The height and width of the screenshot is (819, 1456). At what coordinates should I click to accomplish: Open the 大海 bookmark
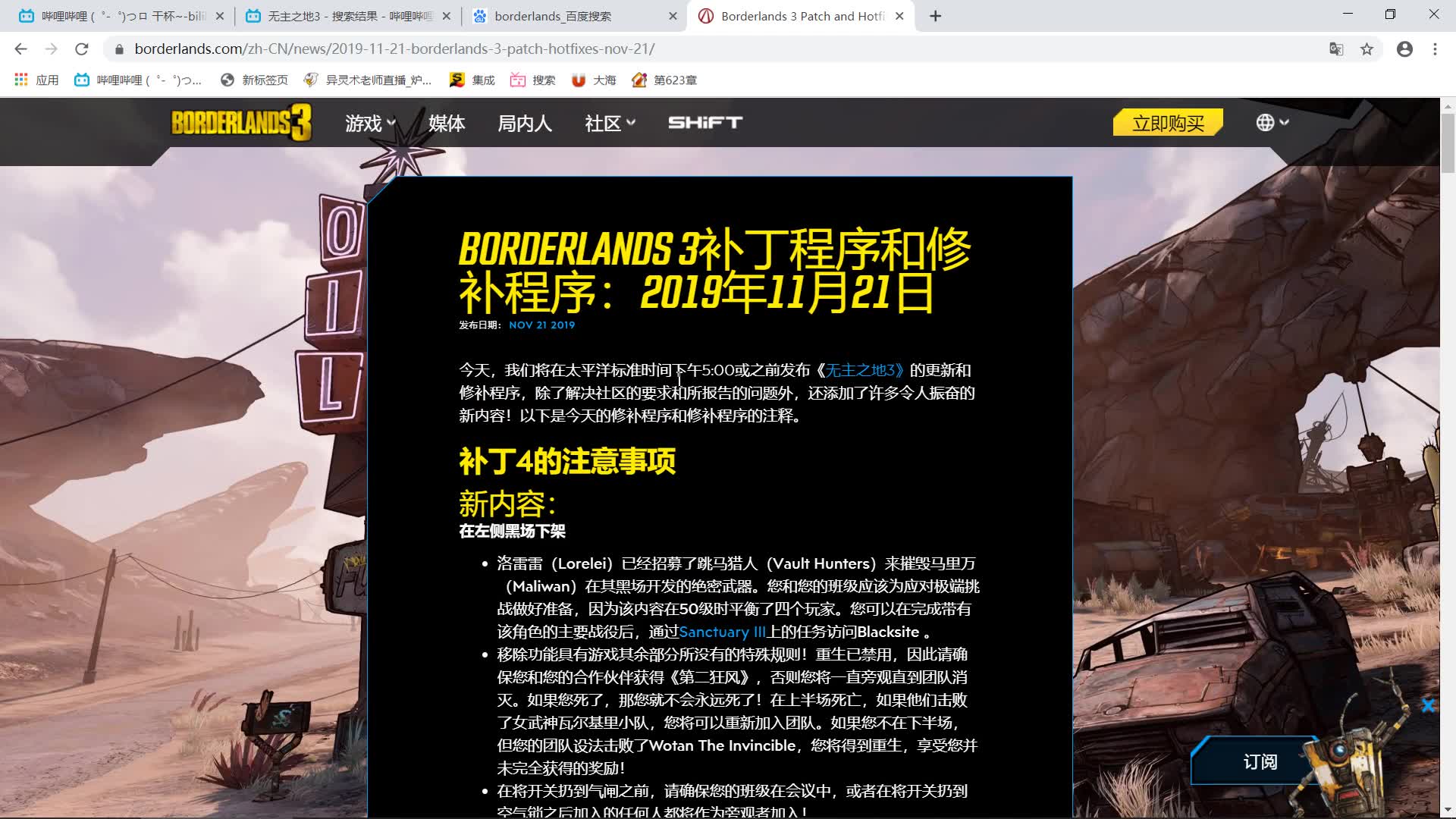[593, 80]
